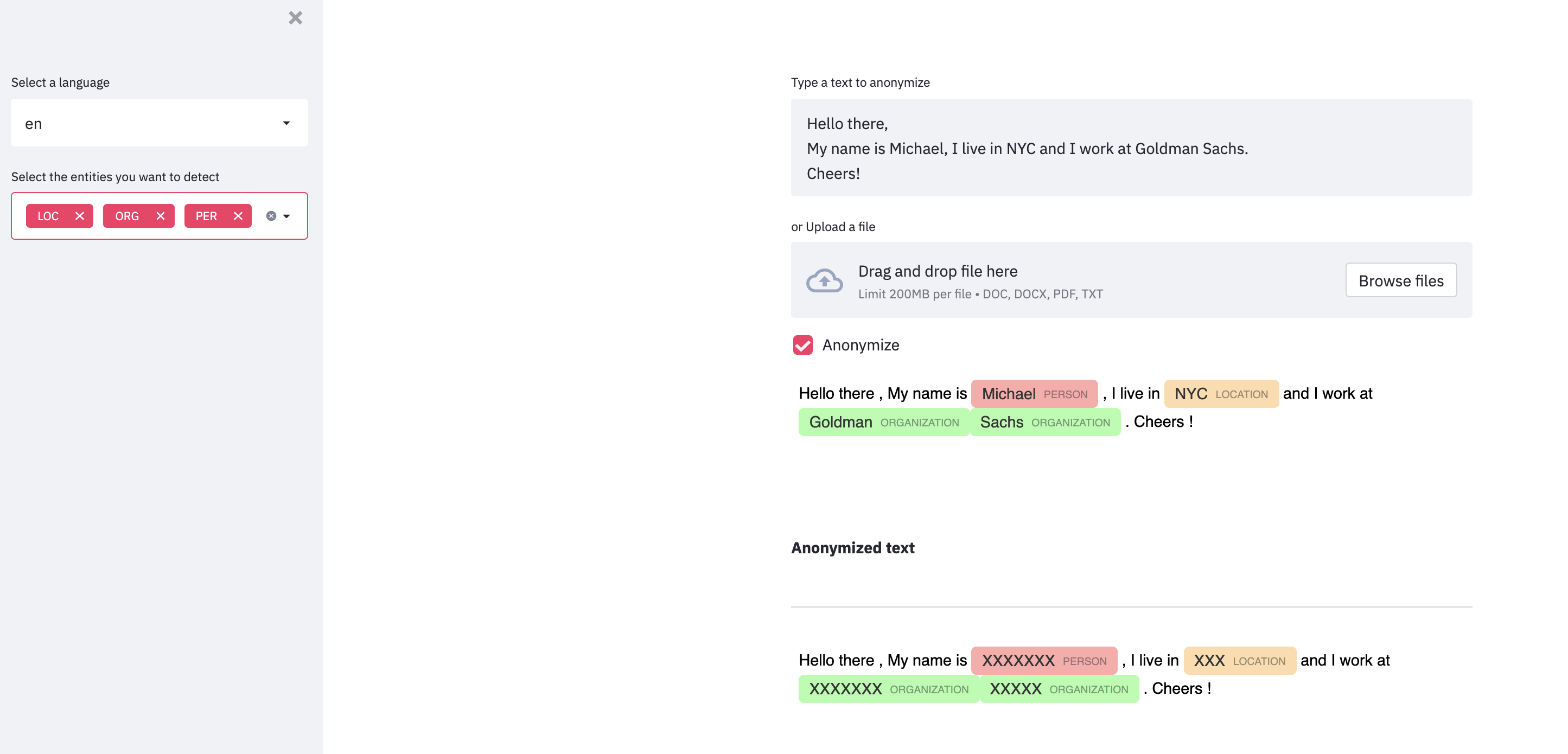Click the cloud upload icon for file upload
1568x754 pixels.
point(825,281)
